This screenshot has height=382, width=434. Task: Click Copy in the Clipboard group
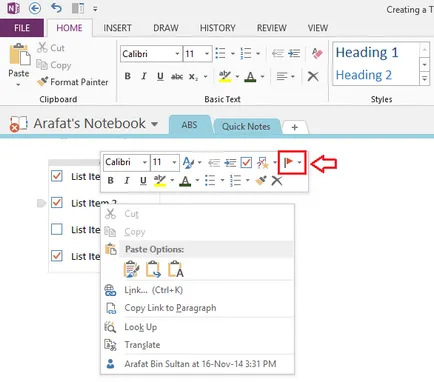point(54,65)
